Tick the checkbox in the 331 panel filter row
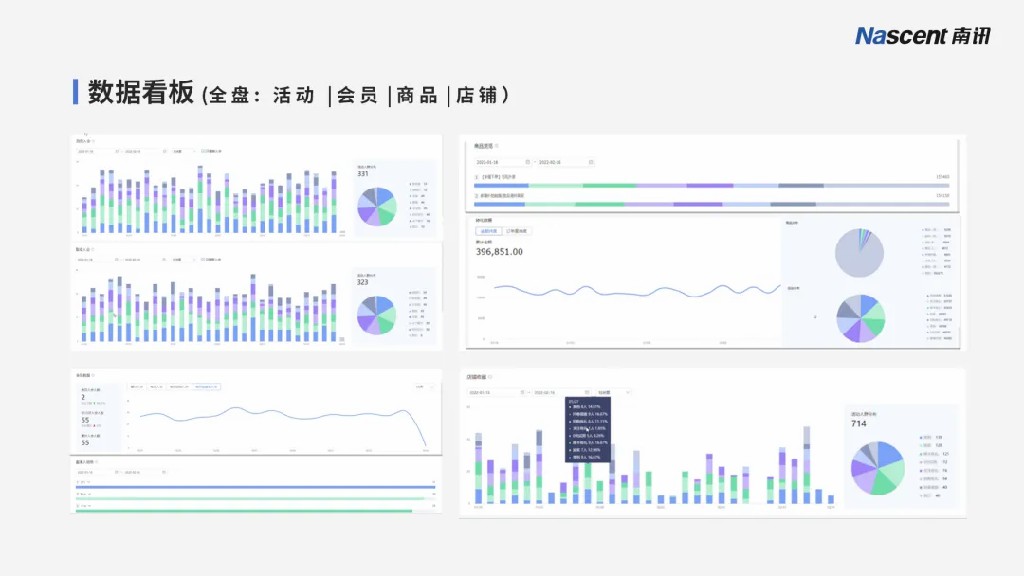The width and height of the screenshot is (1024, 576). point(203,152)
